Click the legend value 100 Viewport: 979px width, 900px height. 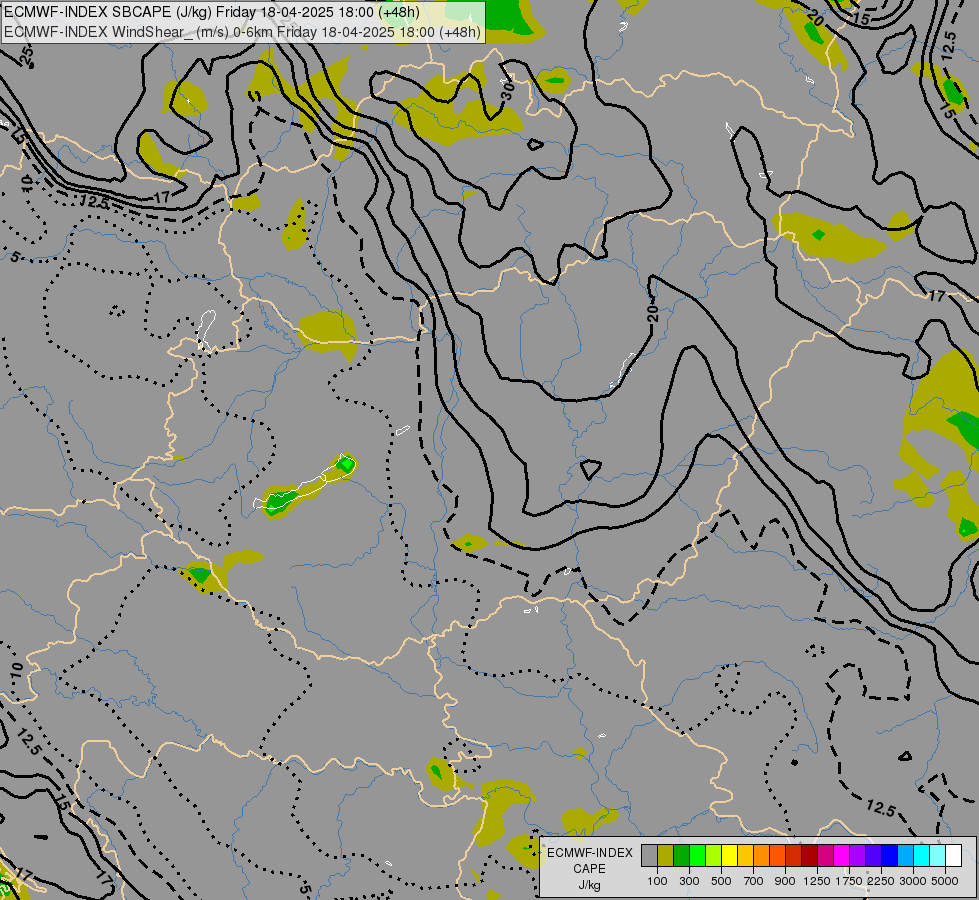657,881
